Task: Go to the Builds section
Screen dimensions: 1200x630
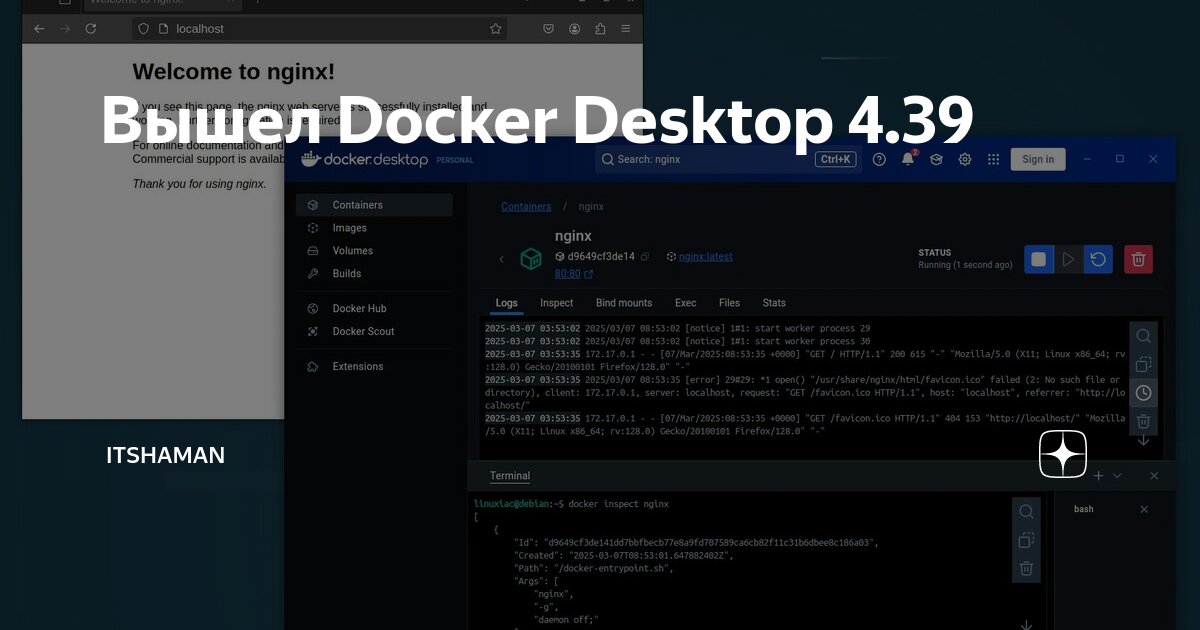Action: tap(347, 273)
